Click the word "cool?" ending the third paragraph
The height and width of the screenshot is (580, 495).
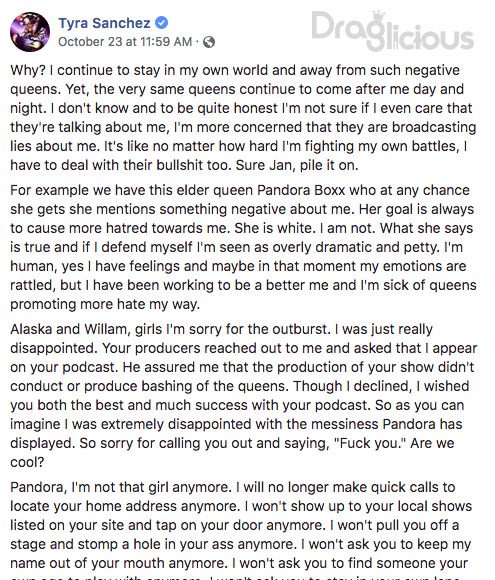pos(27,462)
